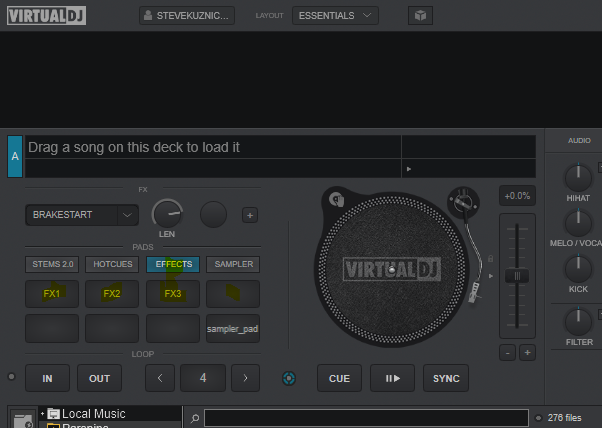Trigger the FX2 pad
This screenshot has width=602, height=428.
[x=112, y=294]
